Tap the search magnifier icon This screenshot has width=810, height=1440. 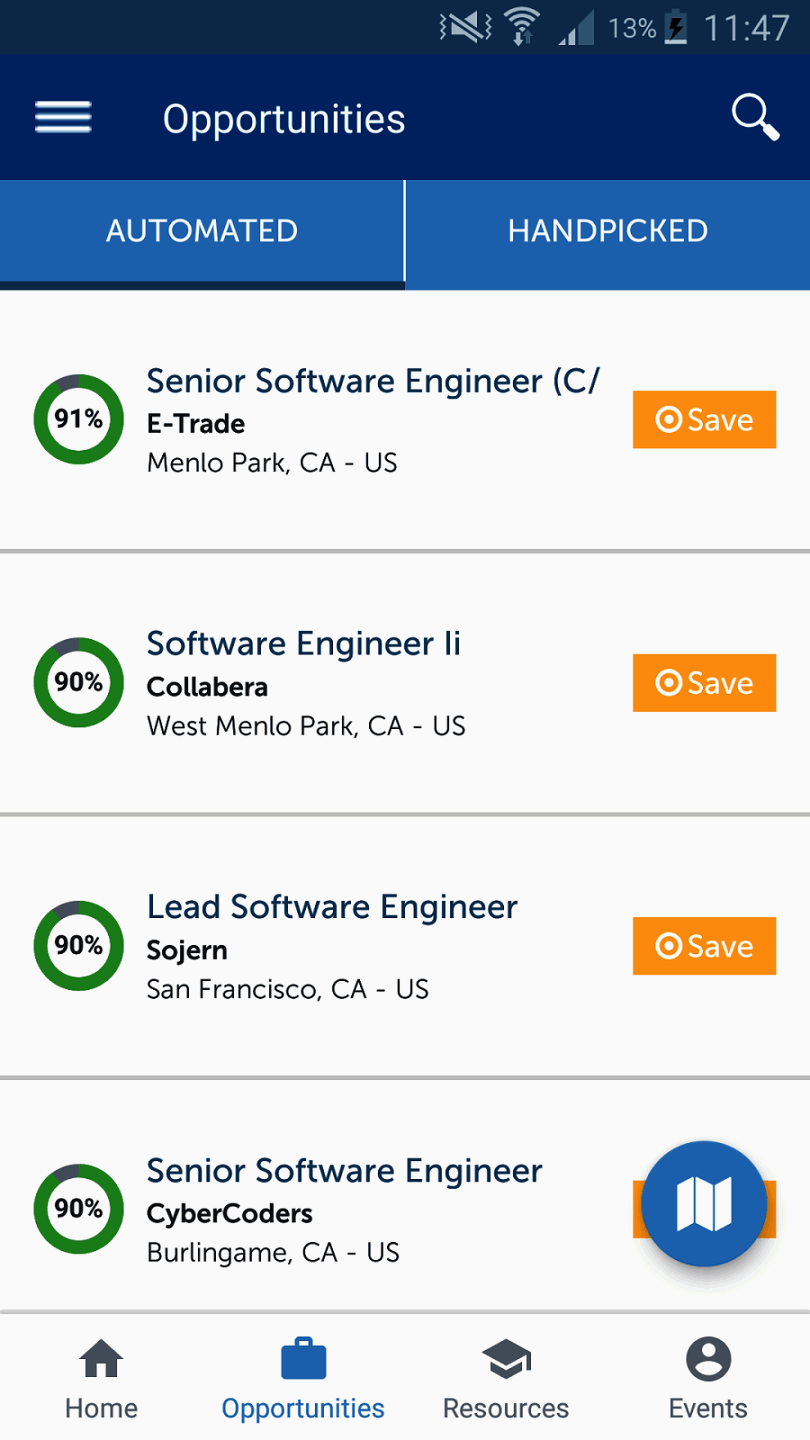point(755,118)
